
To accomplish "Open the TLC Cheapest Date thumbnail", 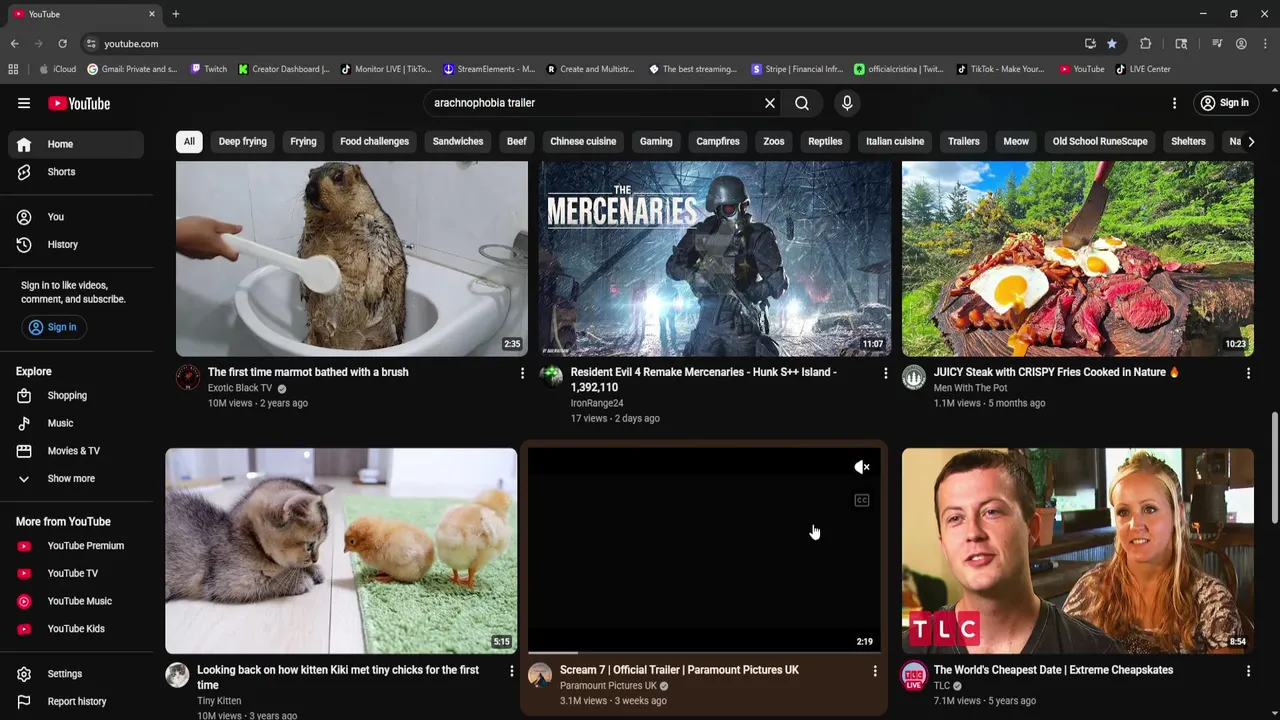I will pos(1078,551).
